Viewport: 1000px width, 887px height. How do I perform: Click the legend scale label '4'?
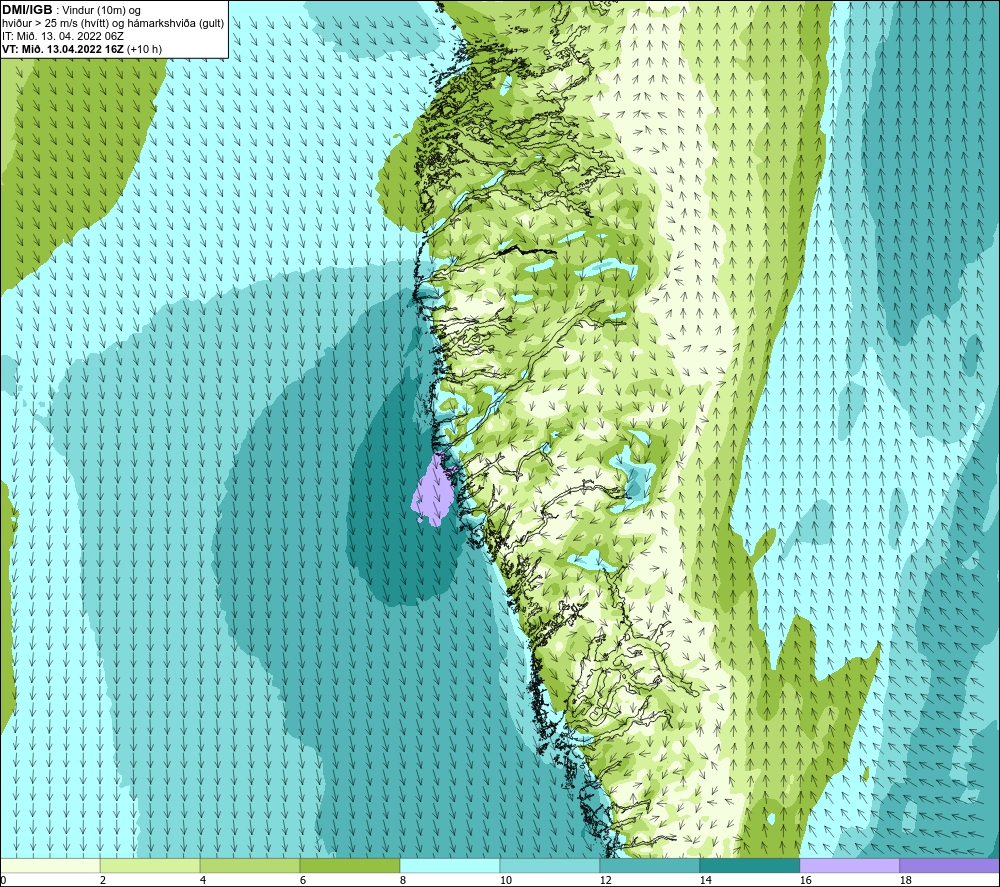pos(202,880)
